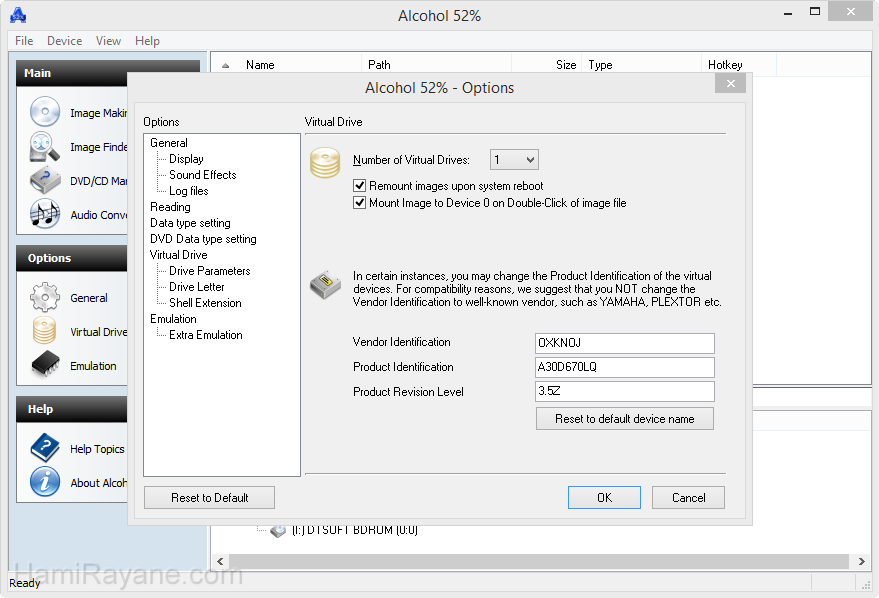Click the Image Making Wizard disc icon

(45, 112)
